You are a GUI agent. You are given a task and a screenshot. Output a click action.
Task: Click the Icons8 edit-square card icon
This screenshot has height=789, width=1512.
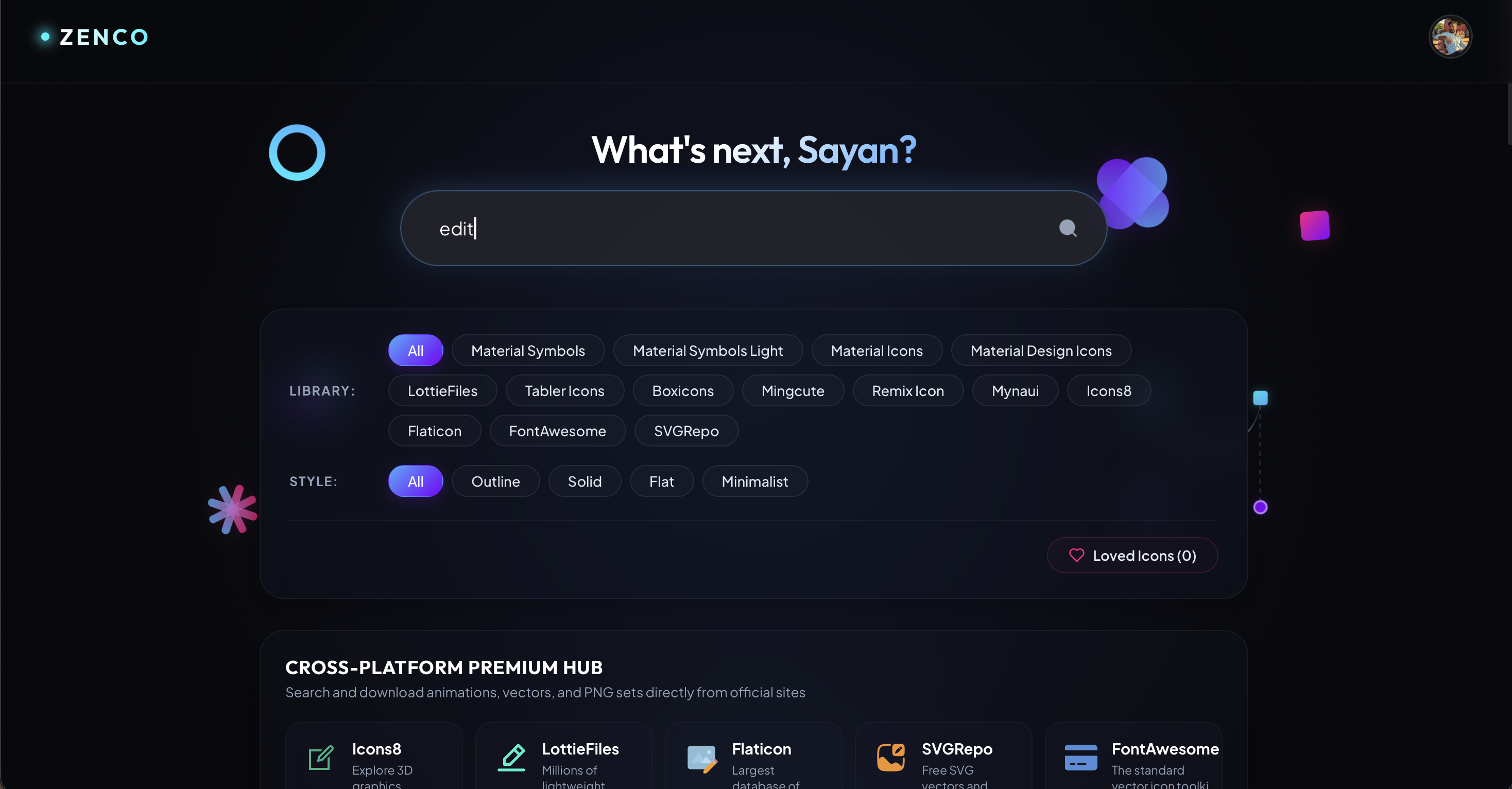coord(321,757)
